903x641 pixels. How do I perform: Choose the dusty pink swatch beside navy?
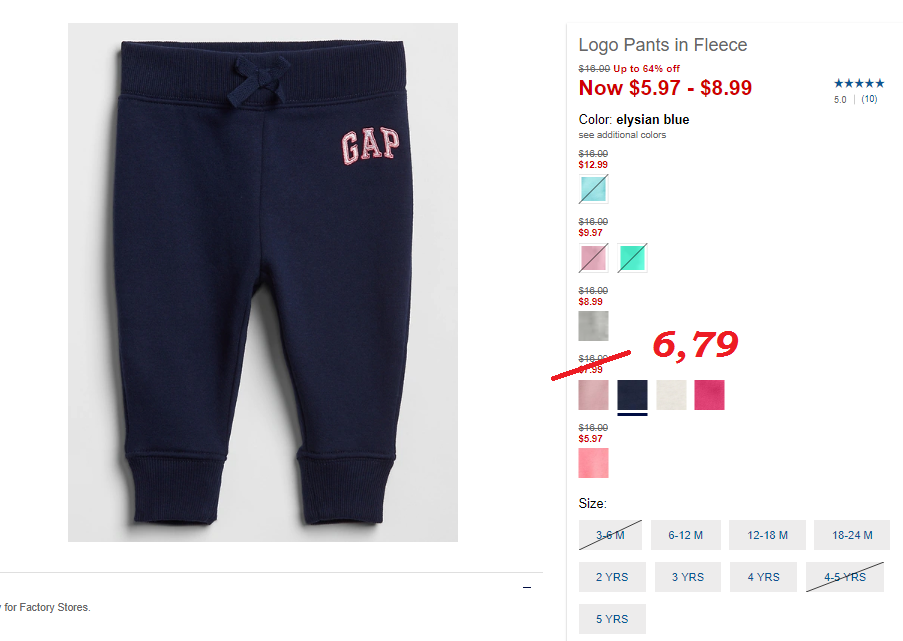(x=593, y=395)
